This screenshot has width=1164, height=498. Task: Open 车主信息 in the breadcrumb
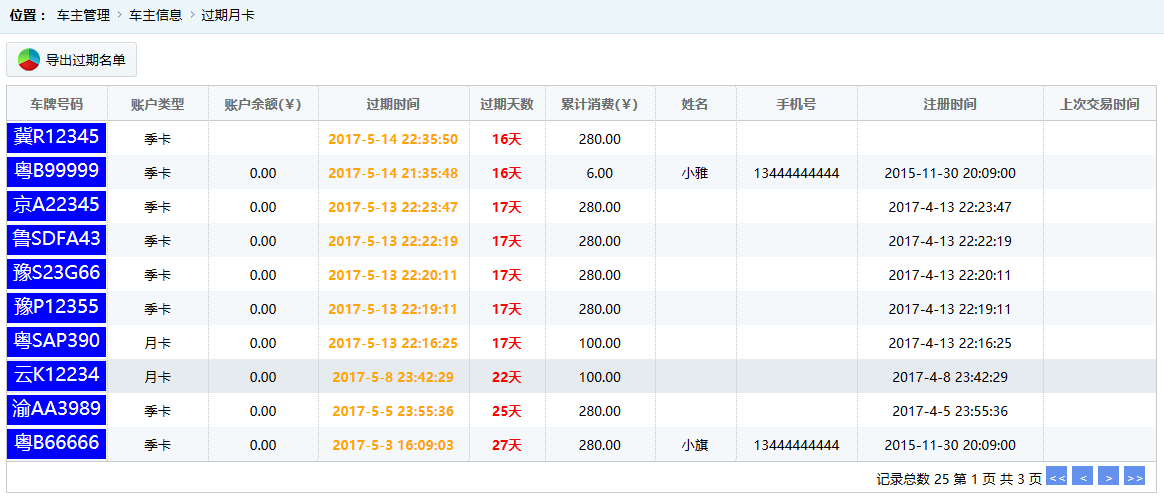click(155, 16)
